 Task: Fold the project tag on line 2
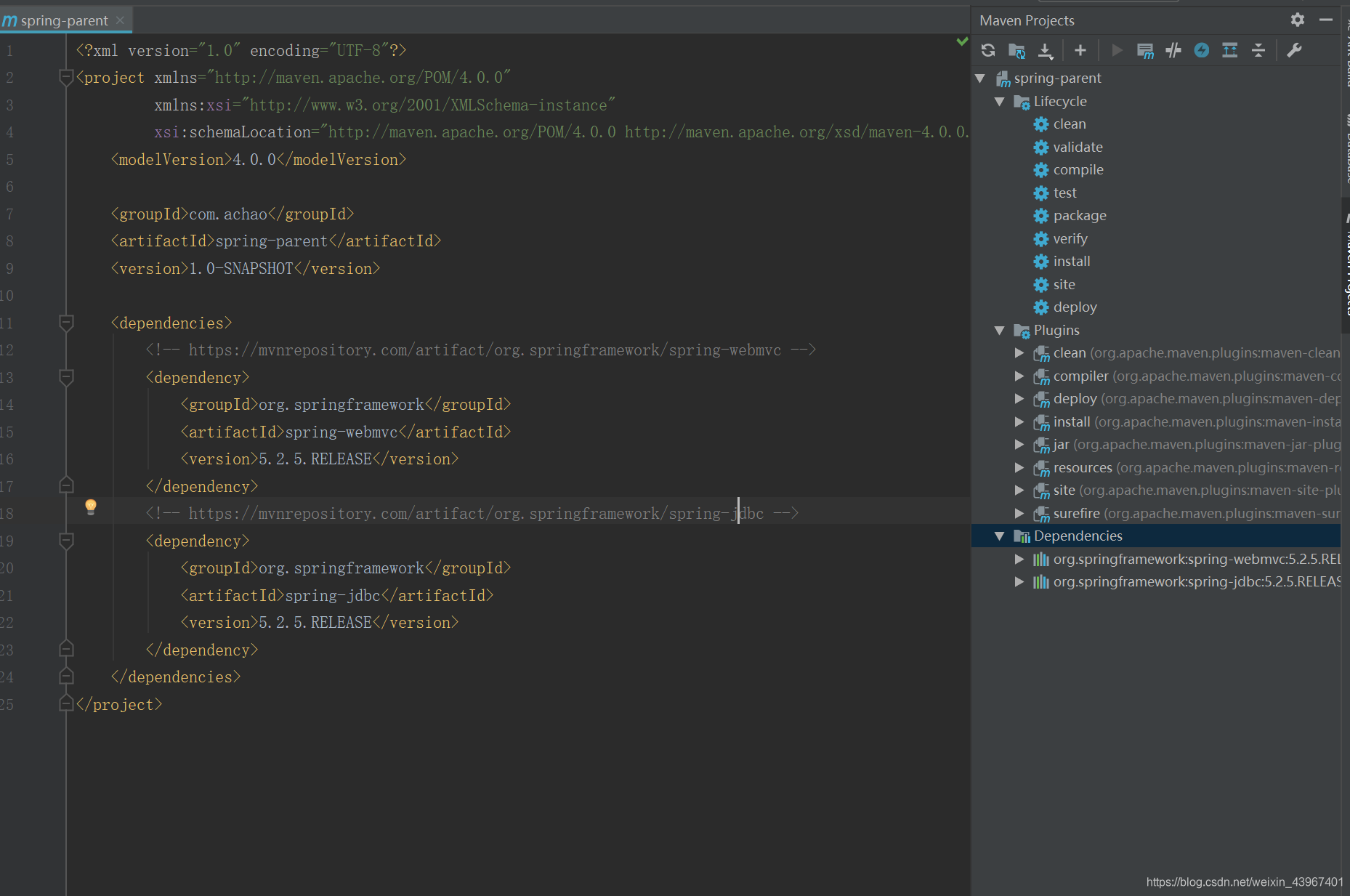(66, 77)
